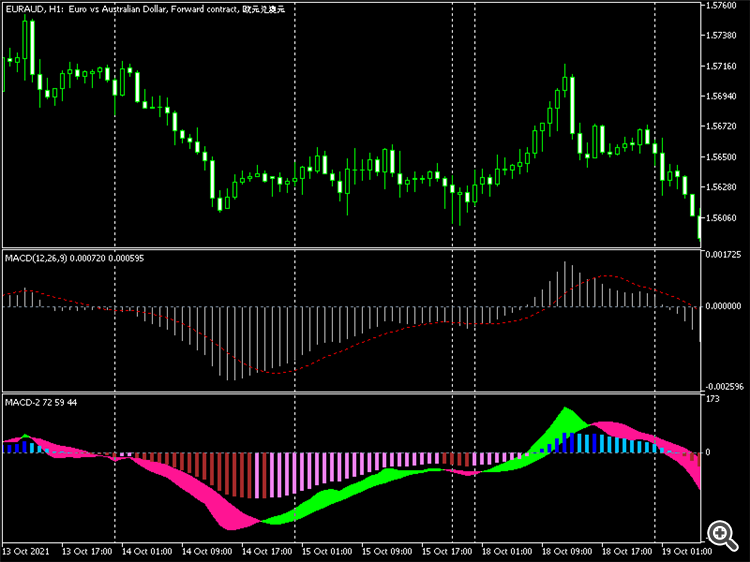Click MACD scale value -0.002596

tap(724, 386)
